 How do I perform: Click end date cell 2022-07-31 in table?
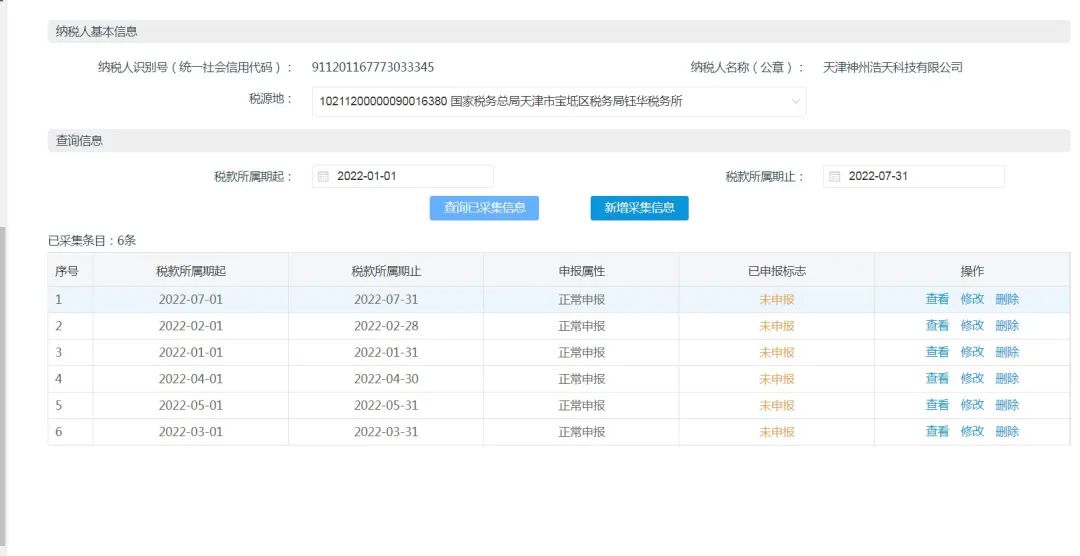point(386,300)
